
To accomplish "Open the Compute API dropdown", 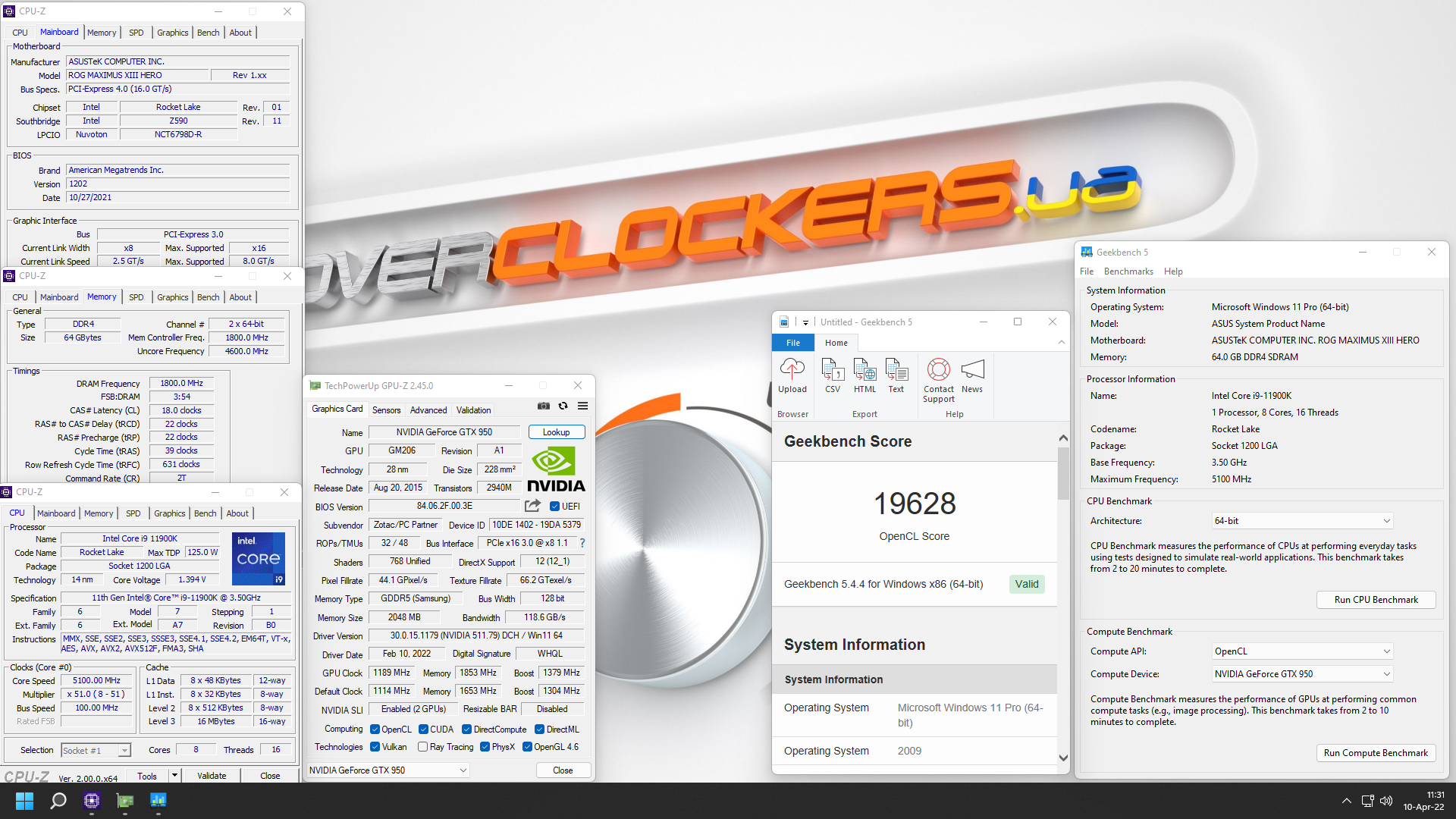I will tap(1302, 651).
